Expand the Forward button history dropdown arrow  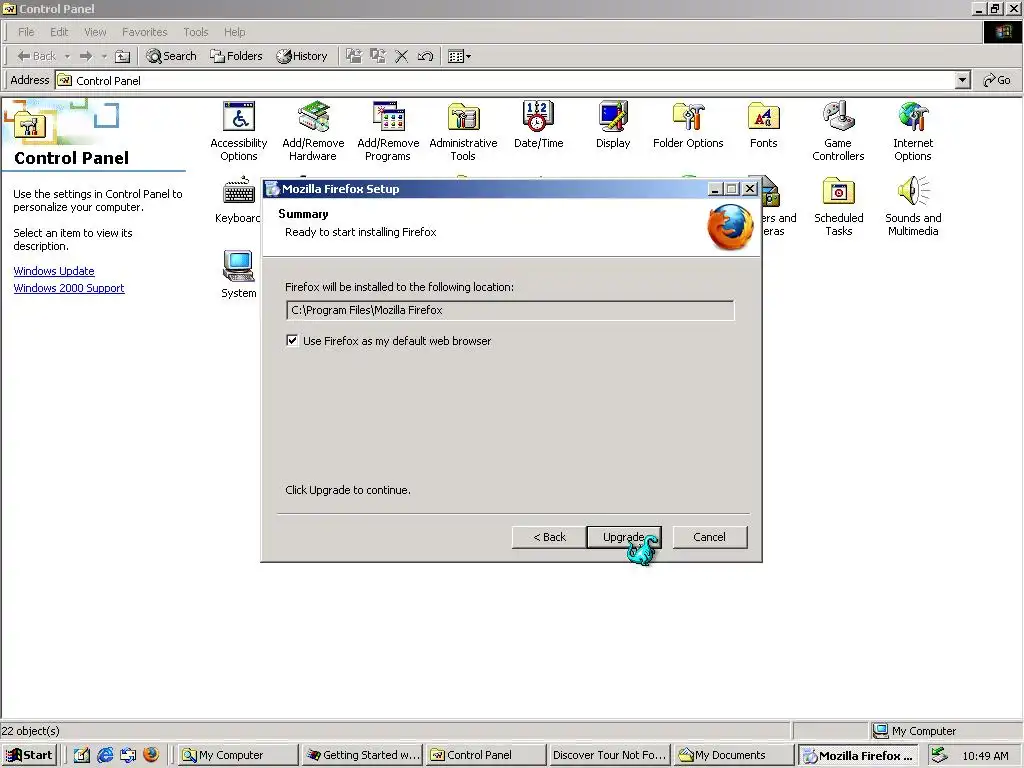point(104,56)
